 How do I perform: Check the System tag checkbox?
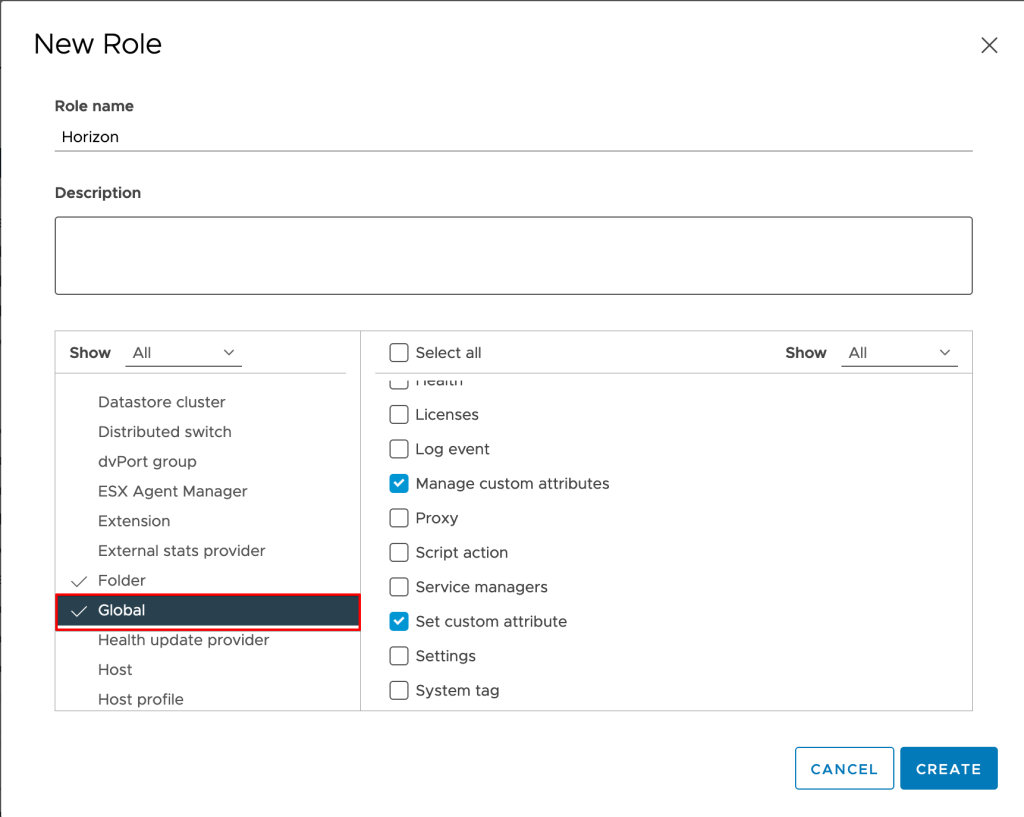399,691
